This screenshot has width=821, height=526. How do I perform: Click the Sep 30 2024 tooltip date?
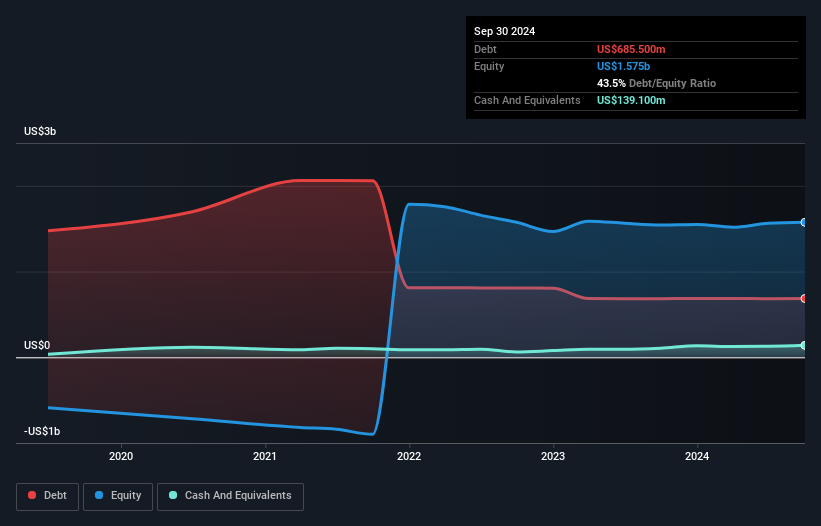504,31
